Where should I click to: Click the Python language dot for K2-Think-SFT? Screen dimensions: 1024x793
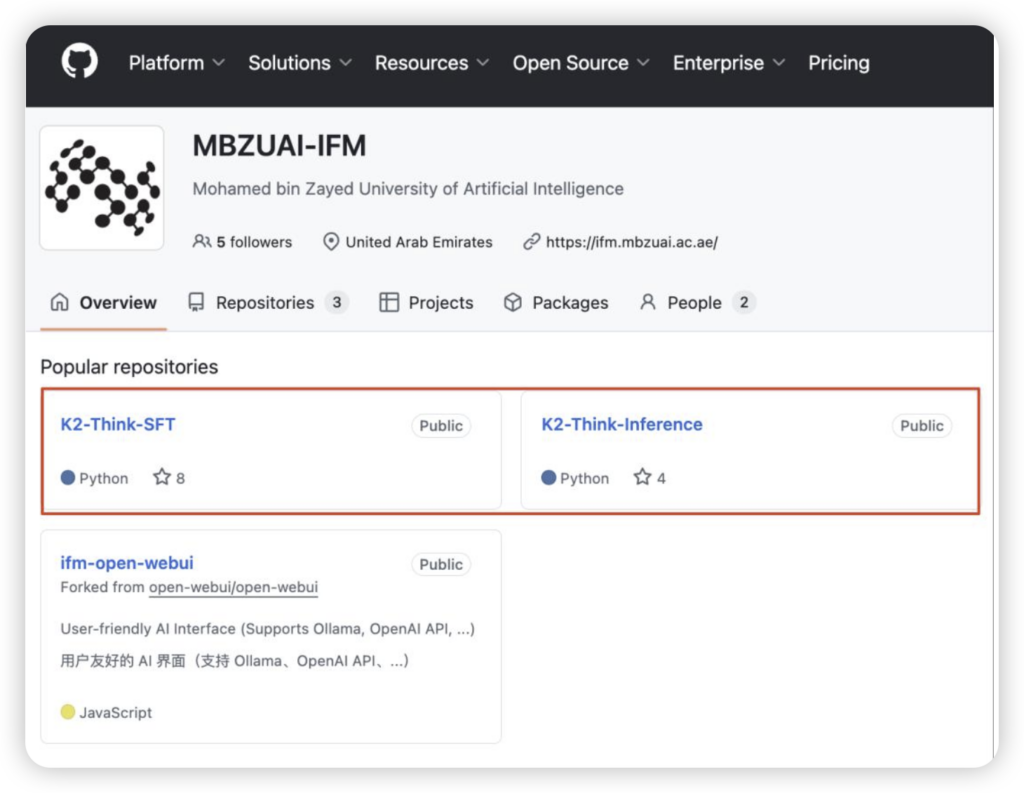[x=67, y=477]
